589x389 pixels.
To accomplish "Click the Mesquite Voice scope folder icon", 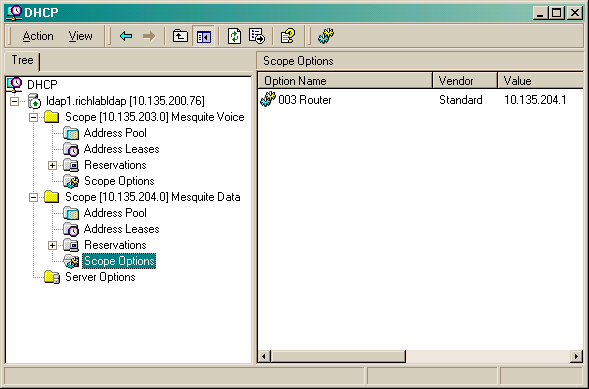I will tap(52, 117).
